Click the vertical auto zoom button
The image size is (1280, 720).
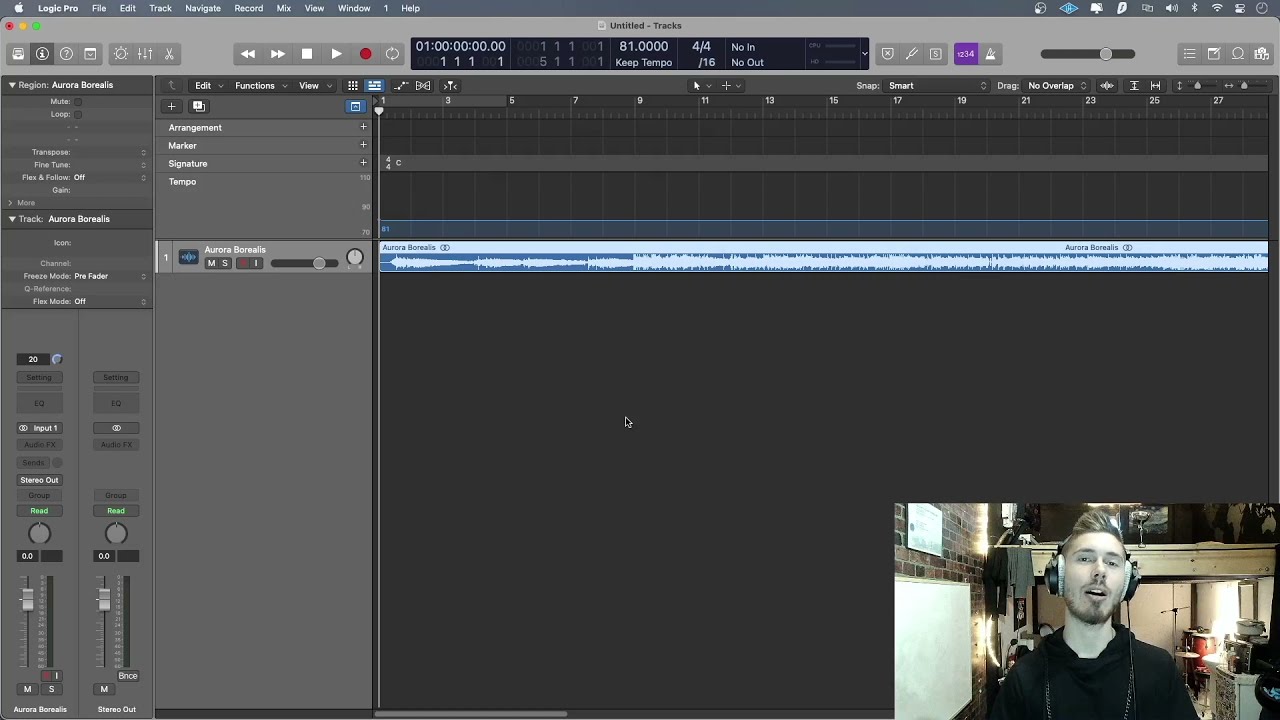click(1134, 86)
